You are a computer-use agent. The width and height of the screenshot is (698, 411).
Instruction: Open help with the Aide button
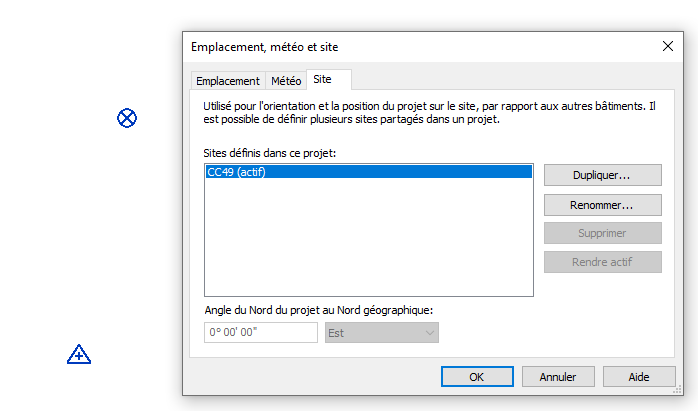638,377
